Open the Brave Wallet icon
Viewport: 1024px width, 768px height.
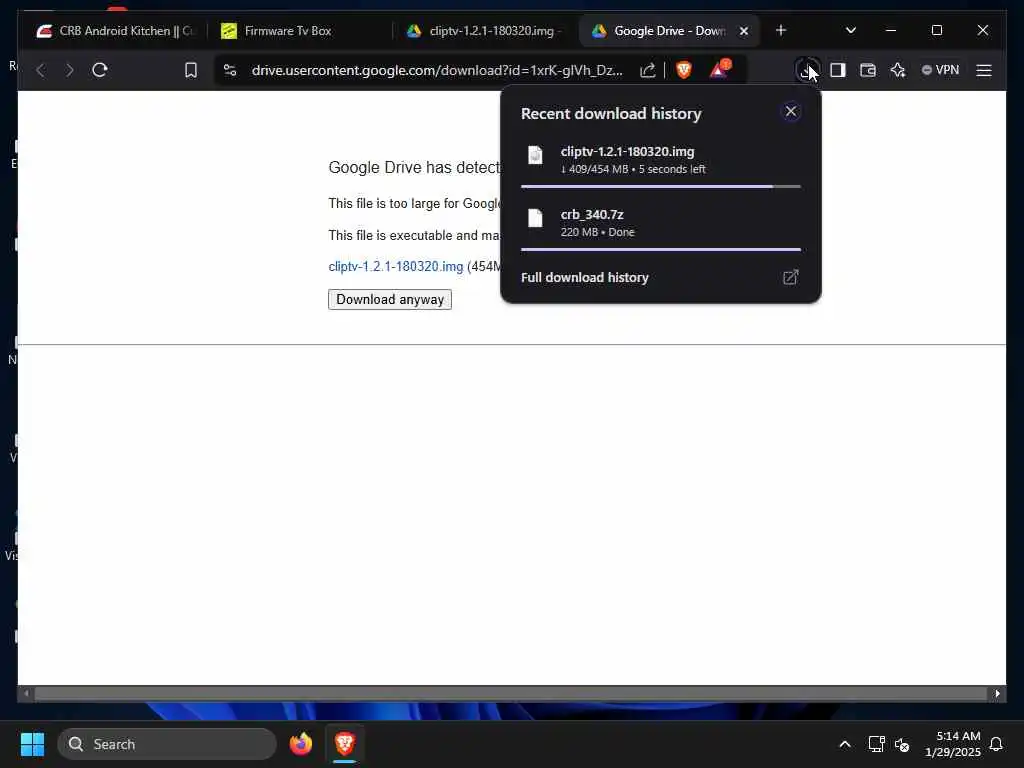coord(867,70)
